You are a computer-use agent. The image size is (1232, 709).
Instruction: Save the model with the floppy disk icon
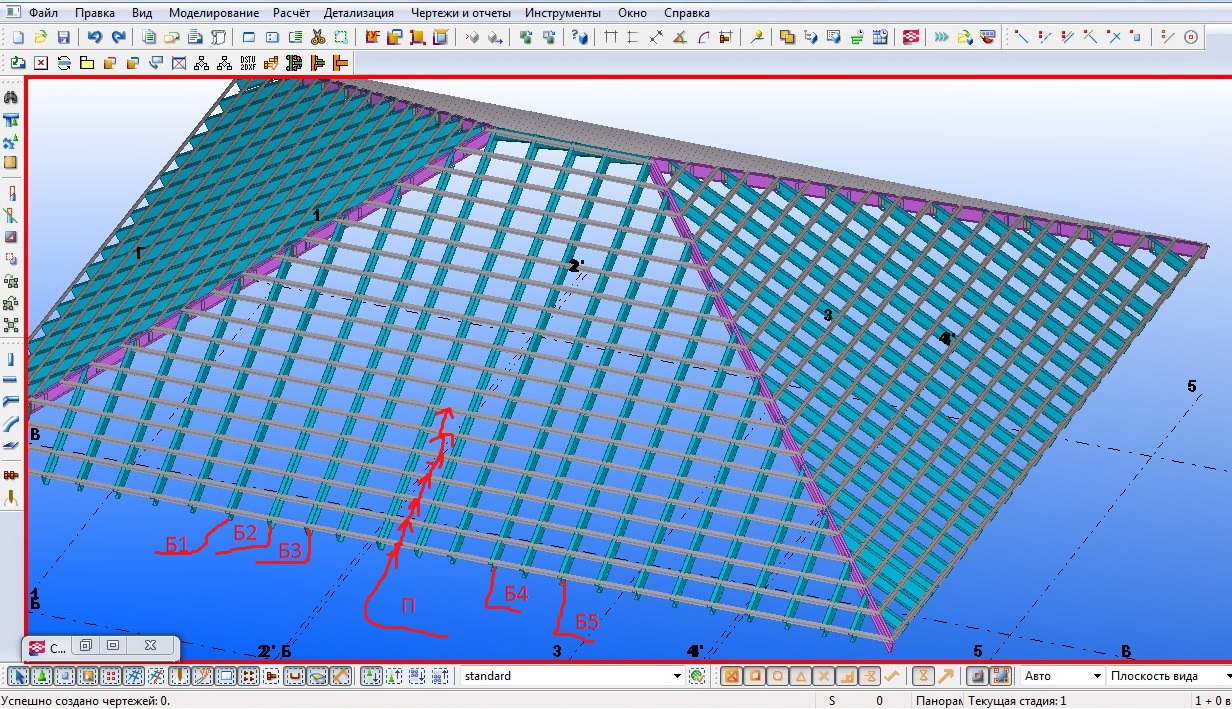click(63, 37)
